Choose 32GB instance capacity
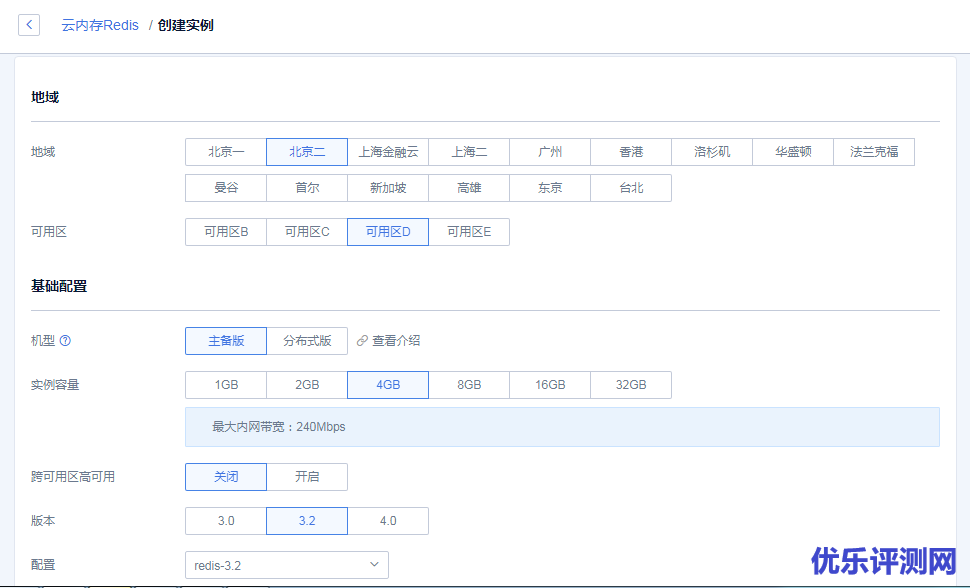 (x=631, y=385)
